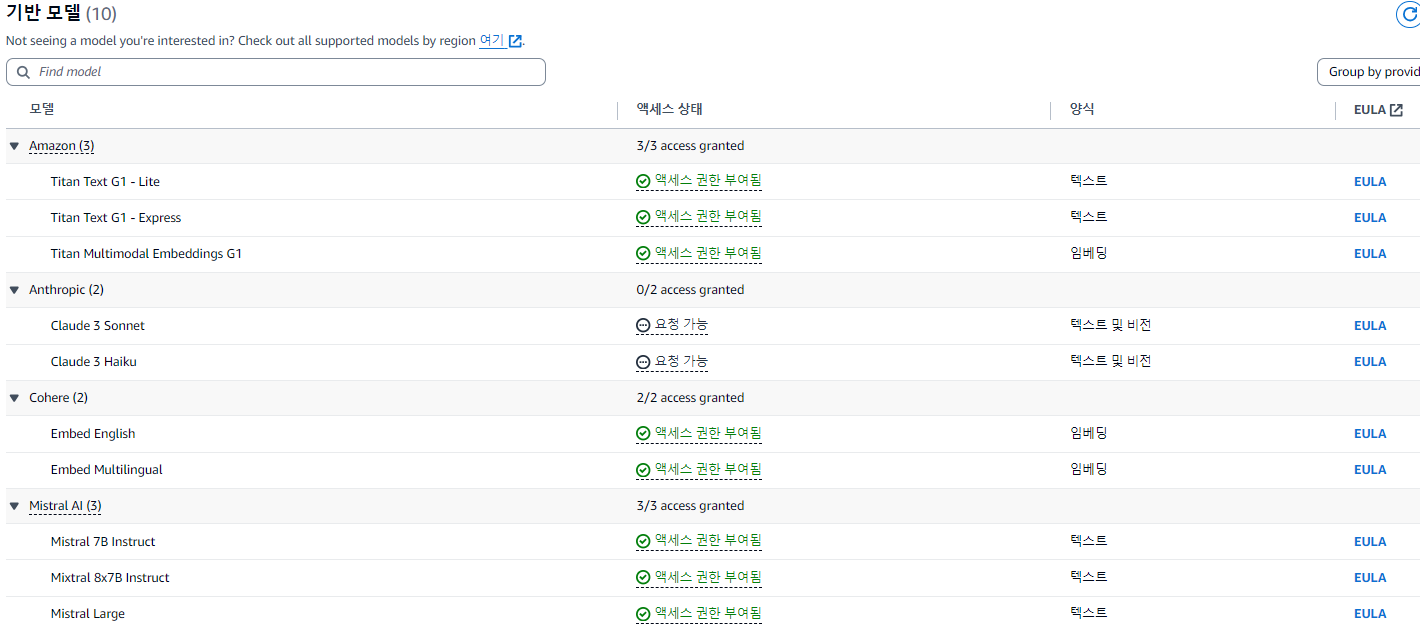
Task: Open the 여기 supported models link
Action: pos(491,41)
